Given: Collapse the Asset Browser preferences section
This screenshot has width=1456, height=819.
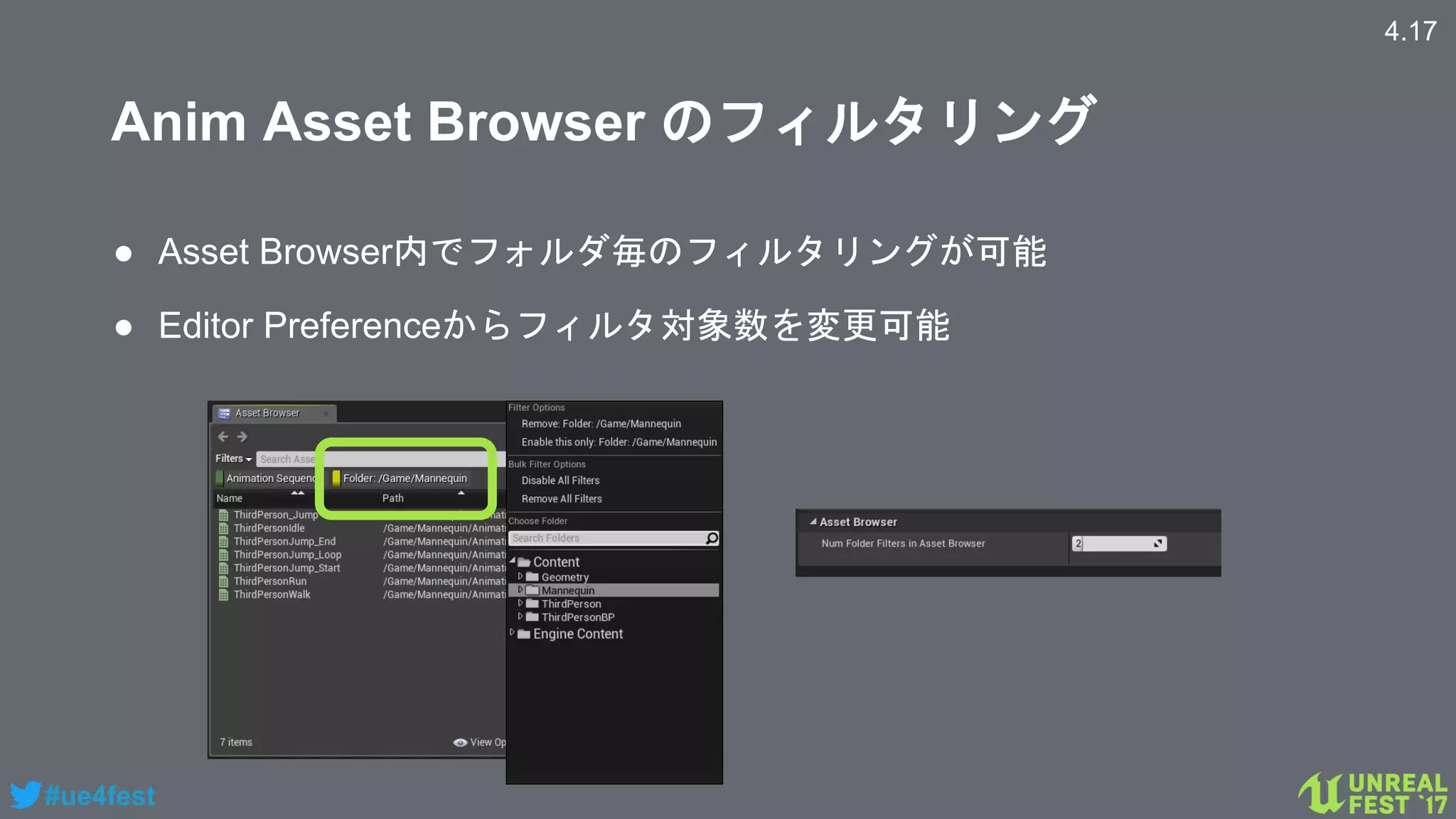Looking at the screenshot, I should coord(813,522).
